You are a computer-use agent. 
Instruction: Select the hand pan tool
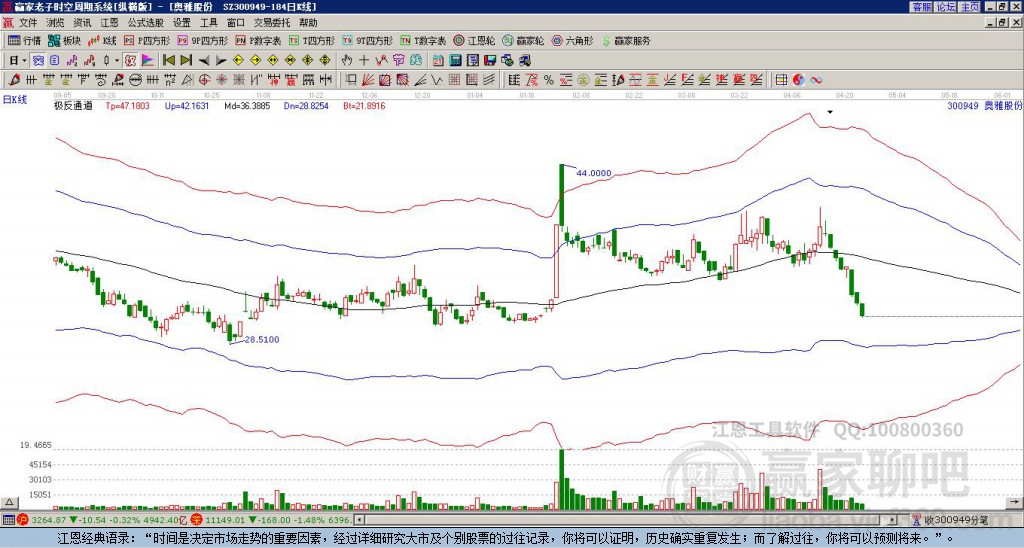pos(347,61)
